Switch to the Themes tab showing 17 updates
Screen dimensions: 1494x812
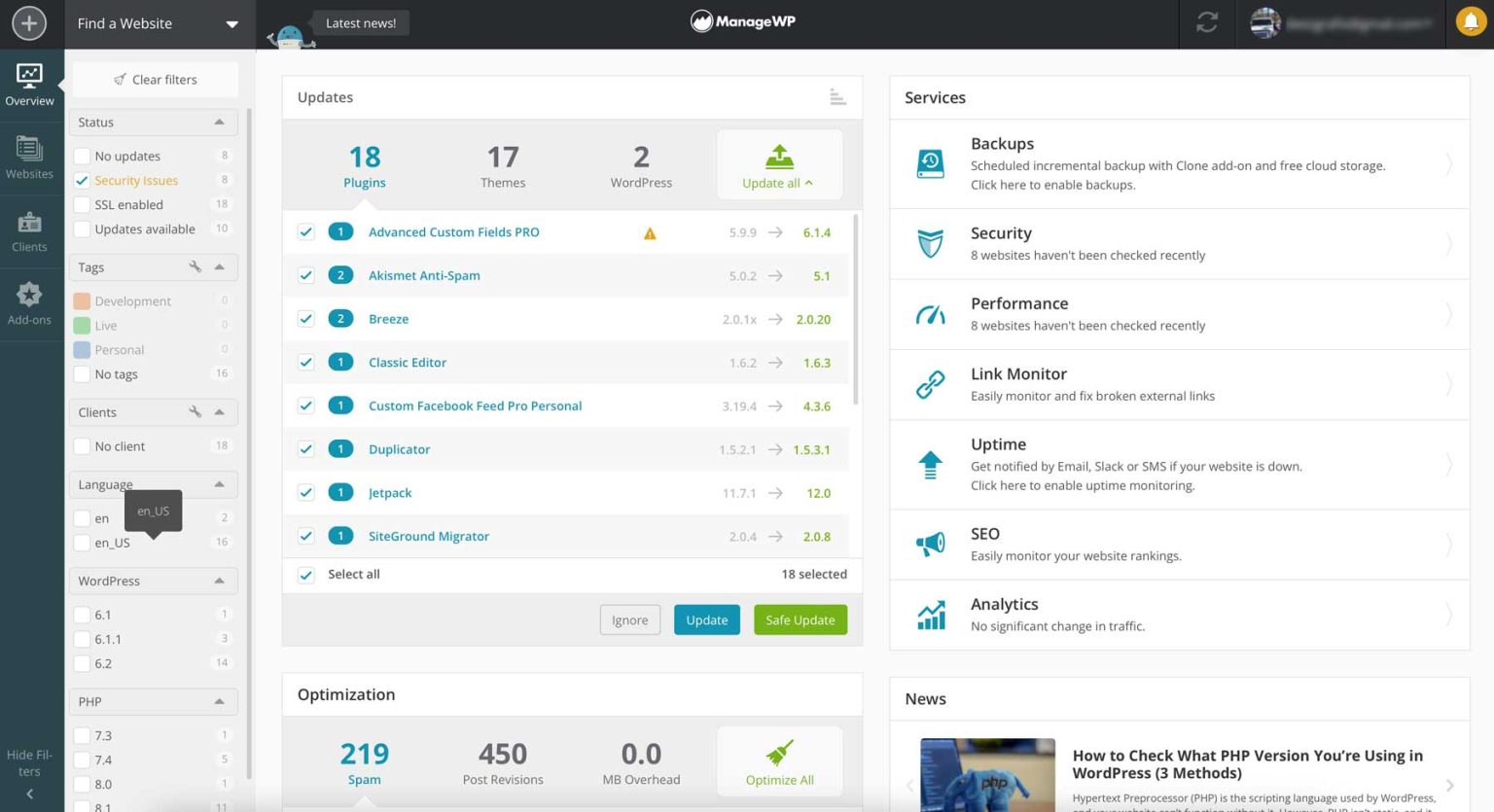[x=503, y=166]
